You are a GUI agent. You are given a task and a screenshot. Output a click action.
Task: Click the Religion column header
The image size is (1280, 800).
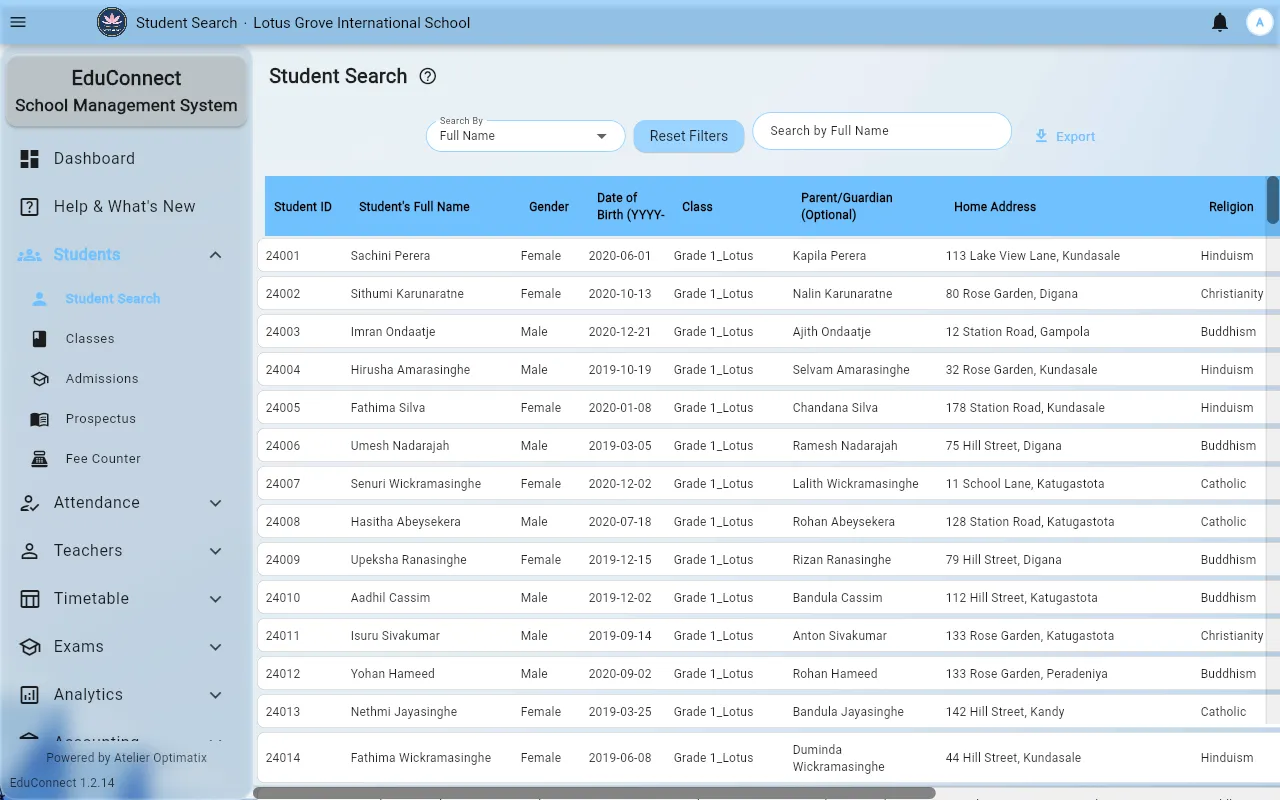pyautogui.click(x=1231, y=207)
